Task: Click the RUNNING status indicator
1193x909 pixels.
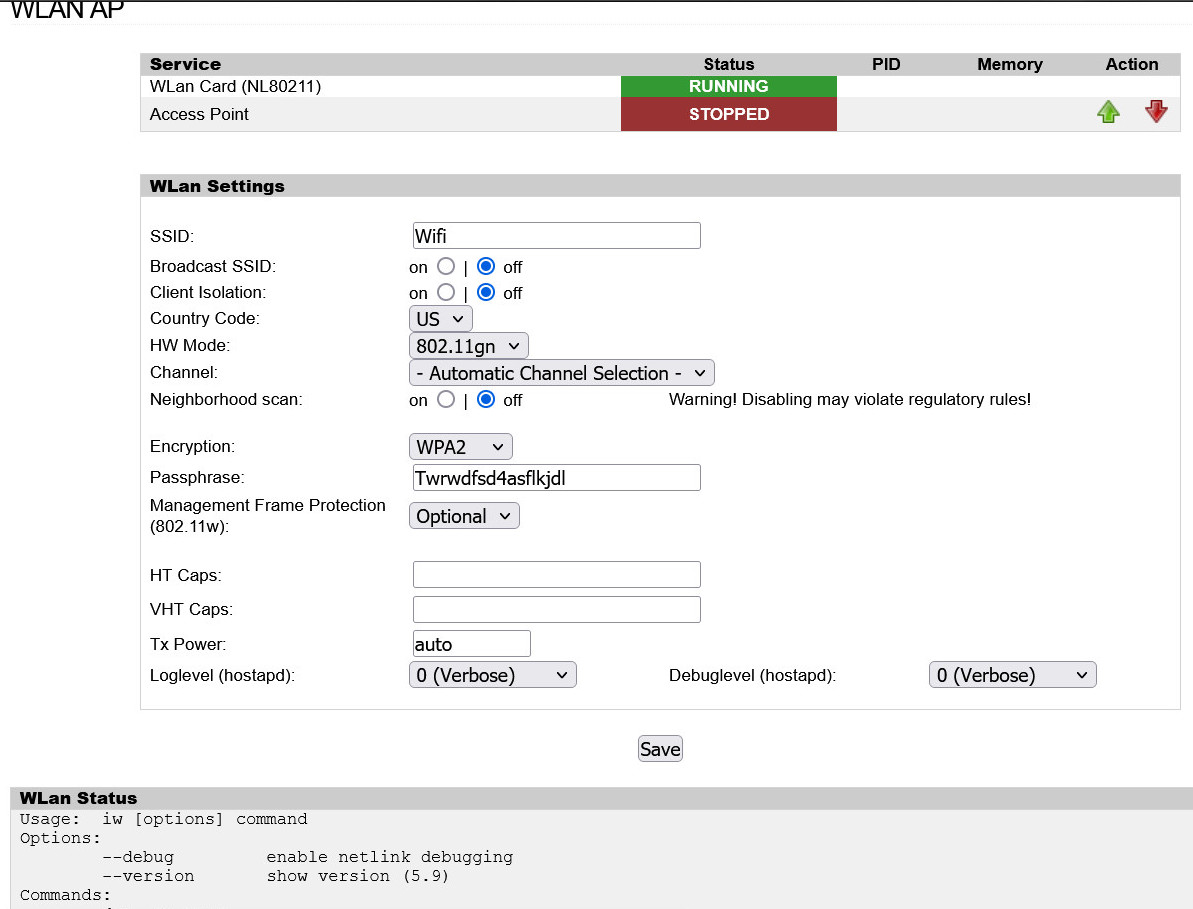Action: point(728,86)
